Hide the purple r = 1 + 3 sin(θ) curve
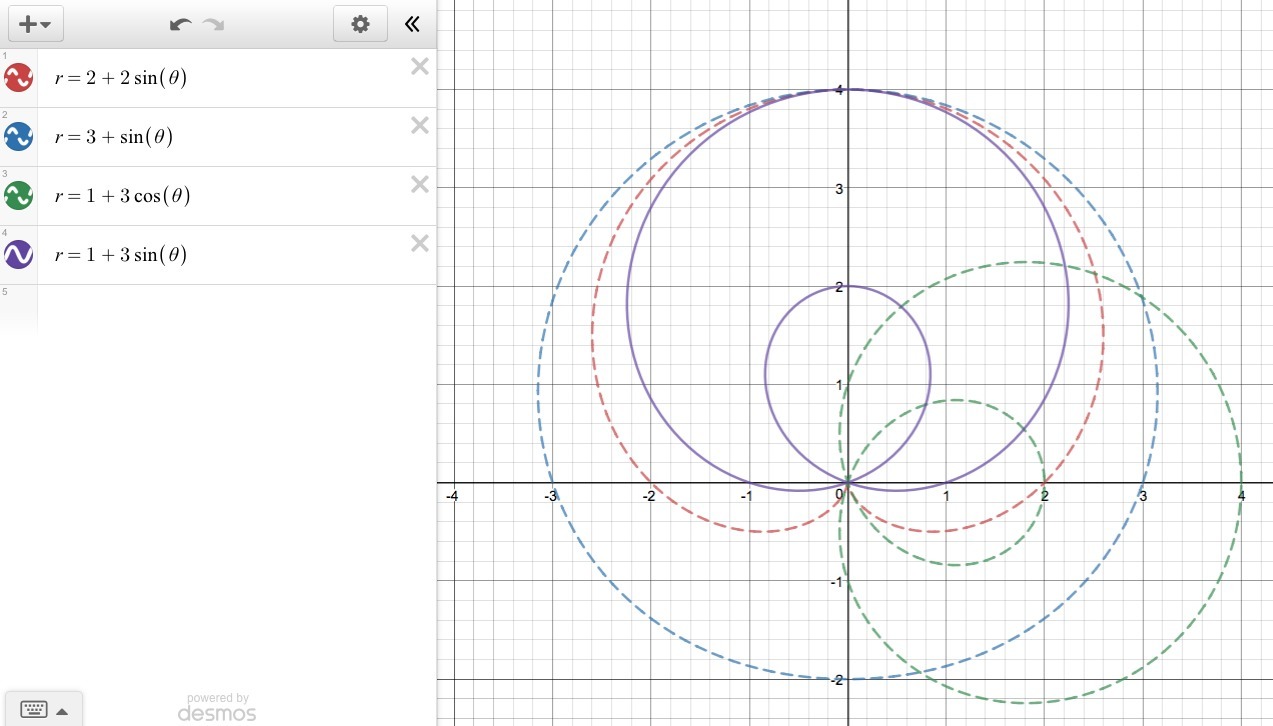The height and width of the screenshot is (726, 1273). click(x=19, y=255)
